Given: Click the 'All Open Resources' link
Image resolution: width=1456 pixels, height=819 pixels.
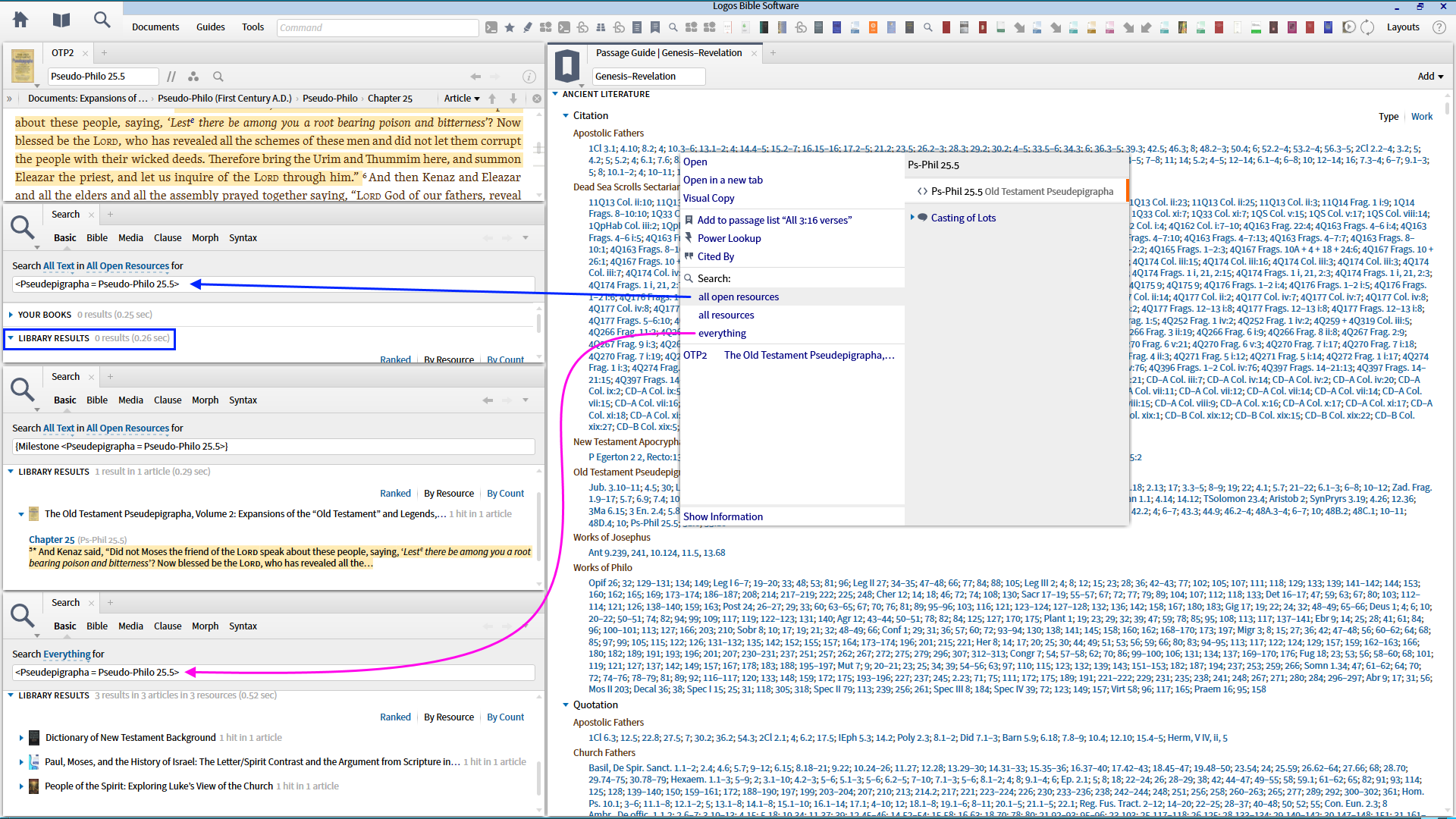Looking at the screenshot, I should (x=127, y=266).
